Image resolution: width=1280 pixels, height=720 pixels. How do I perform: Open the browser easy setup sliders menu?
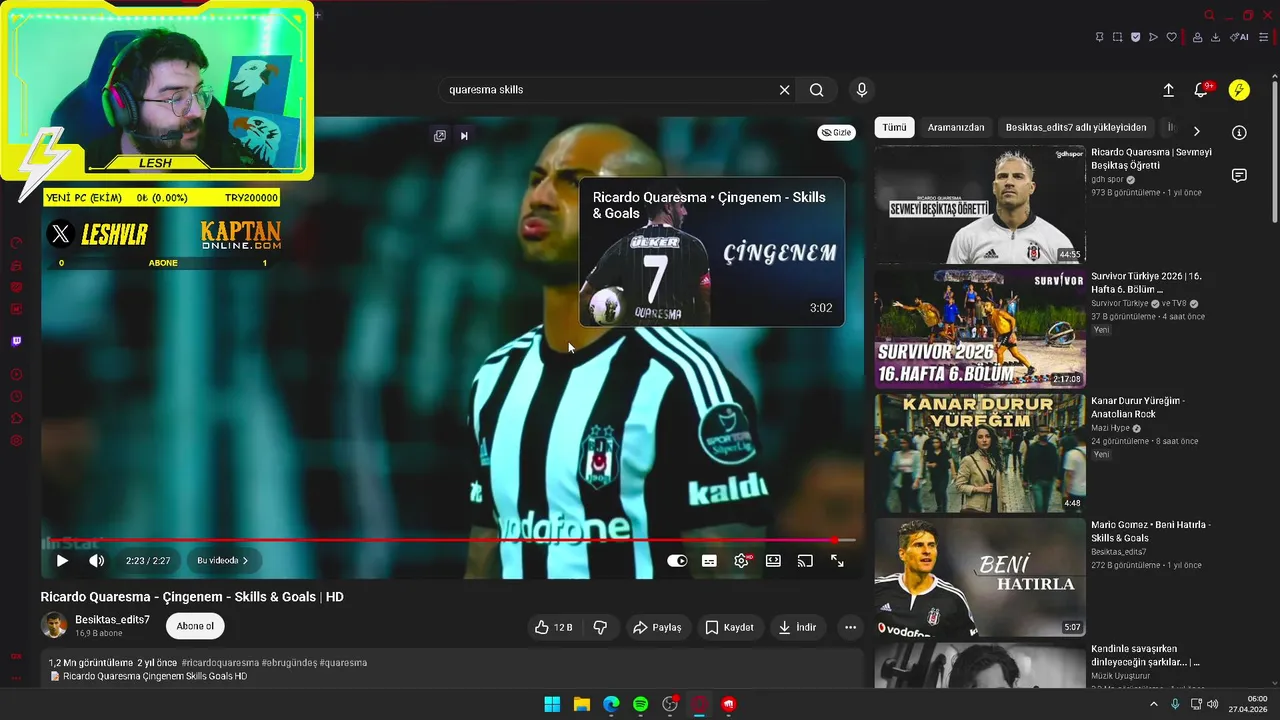(1266, 37)
